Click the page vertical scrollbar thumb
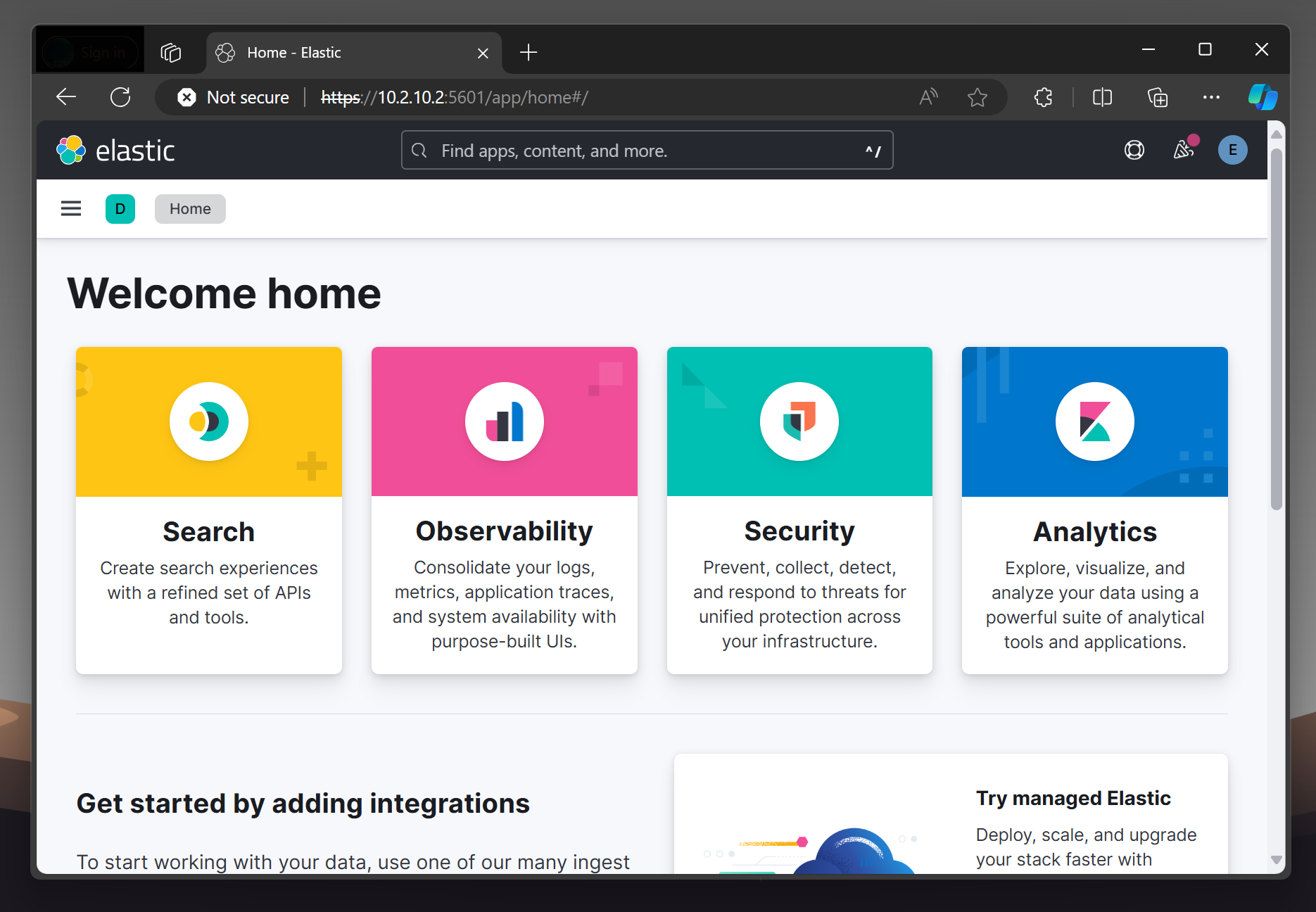Screen dimensions: 1316x912 coord(1276,329)
